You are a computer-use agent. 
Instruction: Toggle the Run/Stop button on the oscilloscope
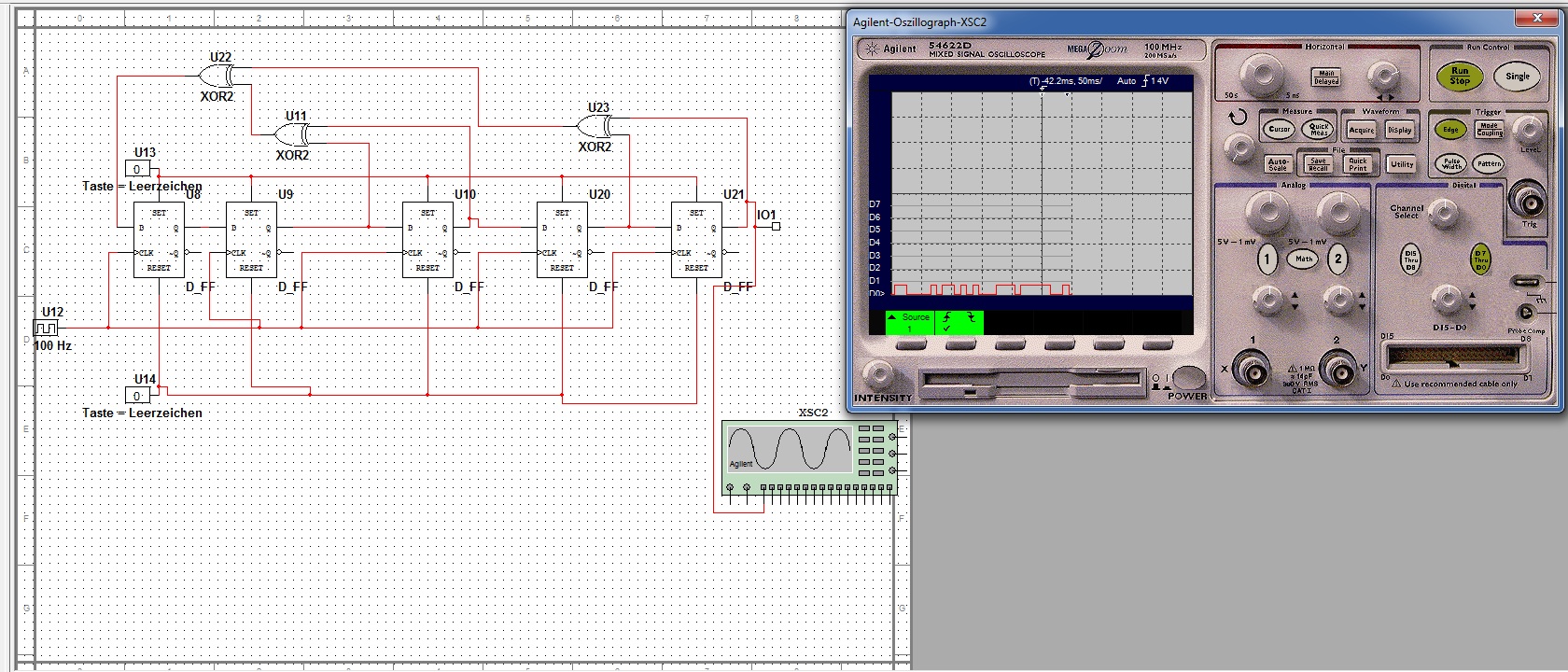click(x=1459, y=76)
